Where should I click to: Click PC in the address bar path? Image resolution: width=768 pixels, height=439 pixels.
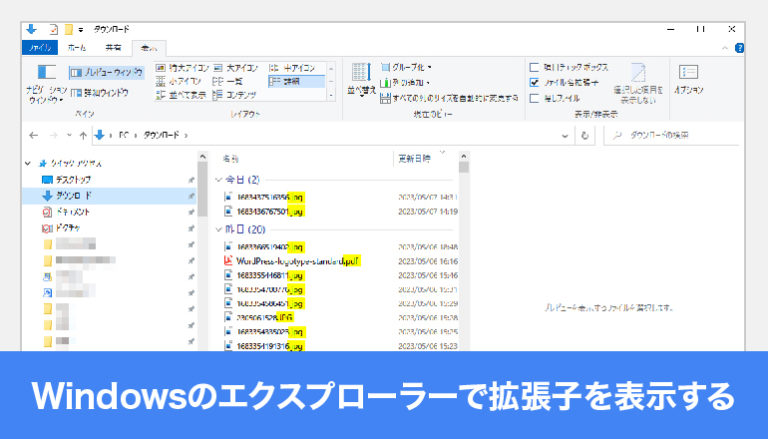(x=123, y=135)
